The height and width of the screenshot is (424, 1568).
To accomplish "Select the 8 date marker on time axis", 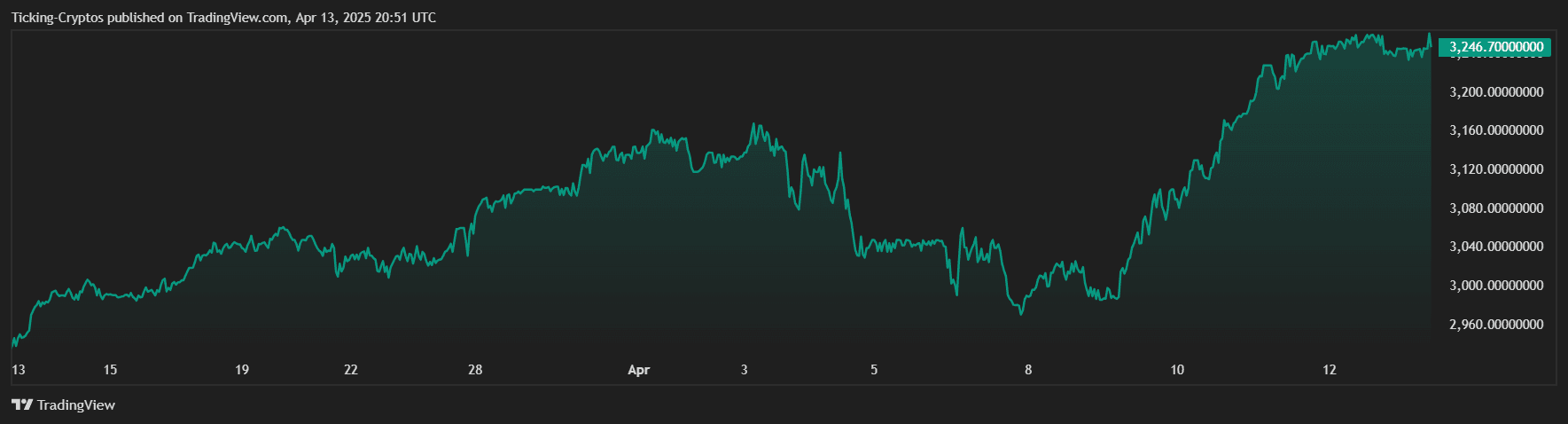I will [1028, 370].
